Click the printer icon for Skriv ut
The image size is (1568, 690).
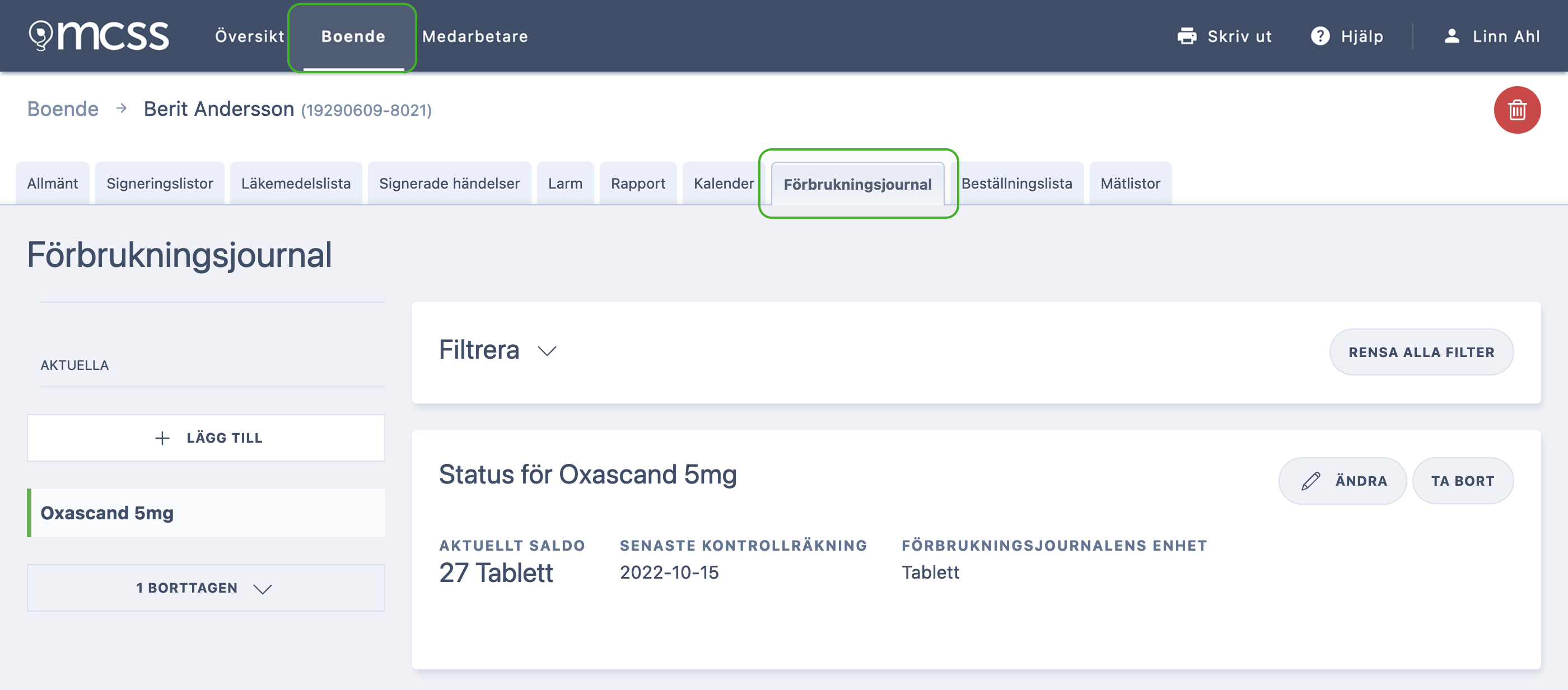tap(1186, 36)
